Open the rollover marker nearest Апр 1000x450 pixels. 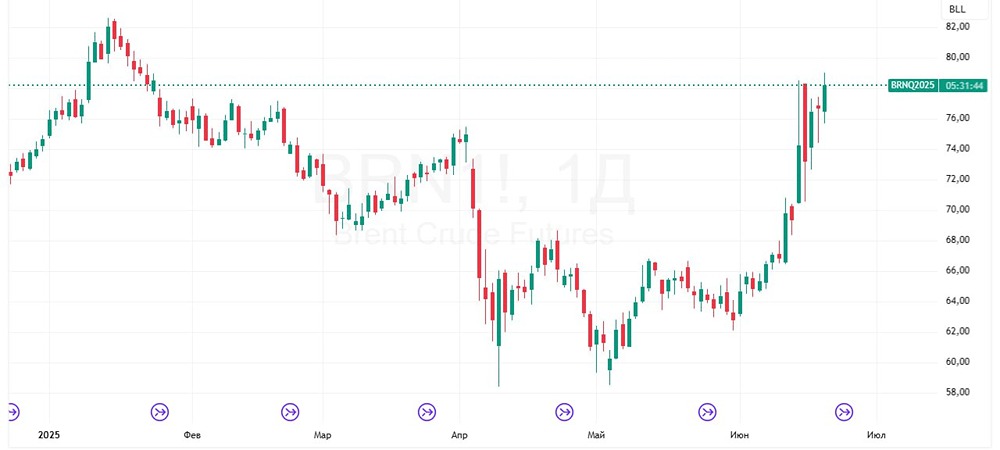(427, 411)
